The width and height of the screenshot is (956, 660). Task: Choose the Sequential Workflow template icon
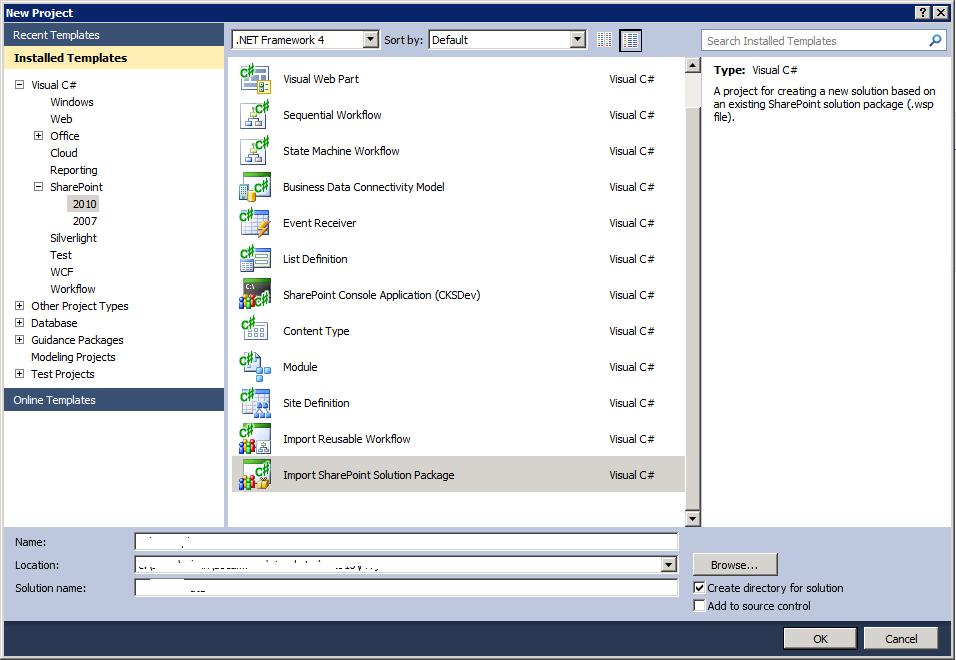(x=255, y=115)
